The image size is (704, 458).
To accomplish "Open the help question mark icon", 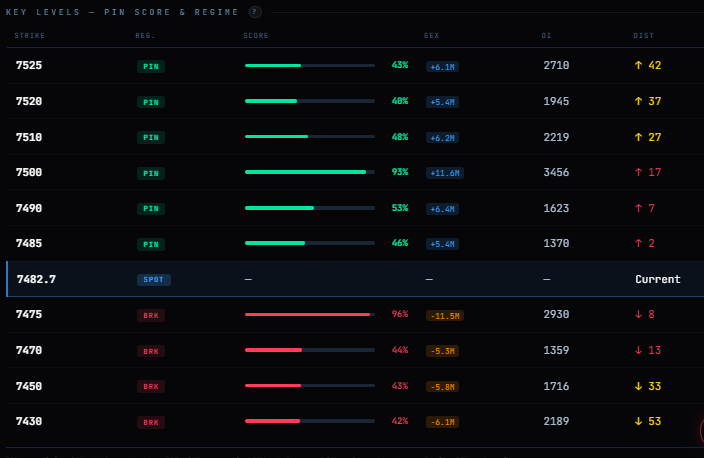I will click(x=255, y=12).
